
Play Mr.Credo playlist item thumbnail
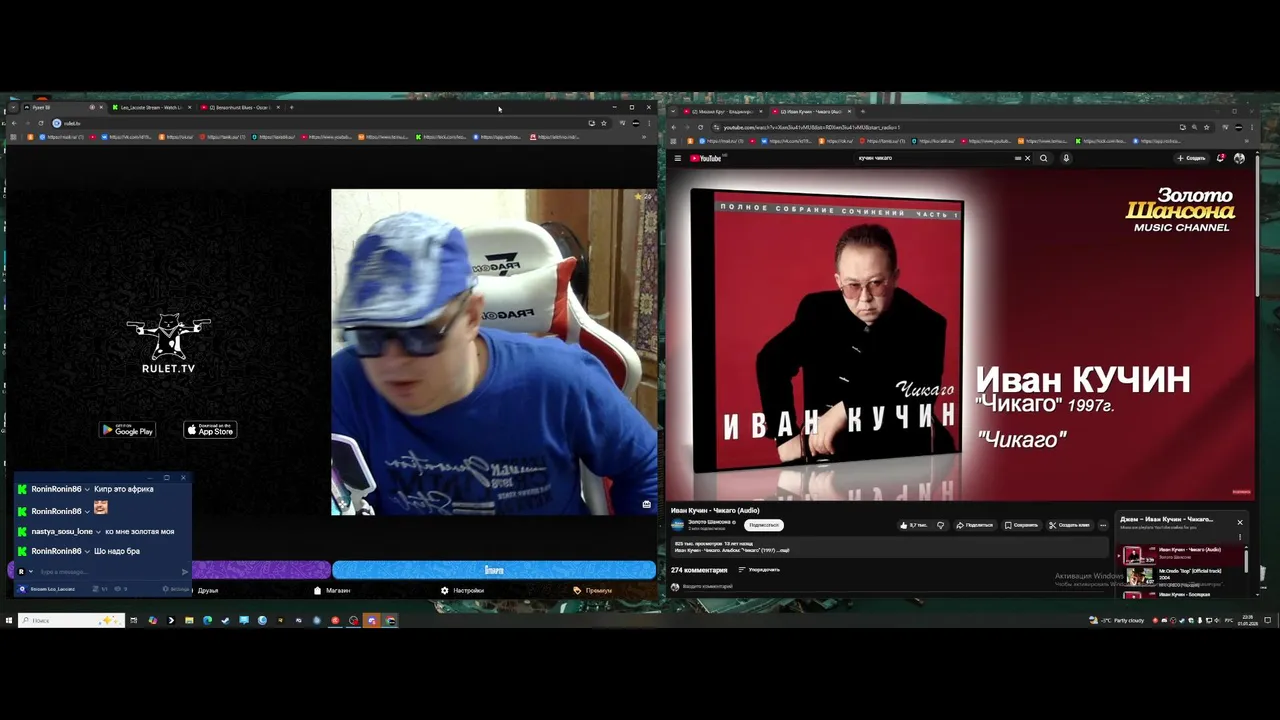[1139, 576]
